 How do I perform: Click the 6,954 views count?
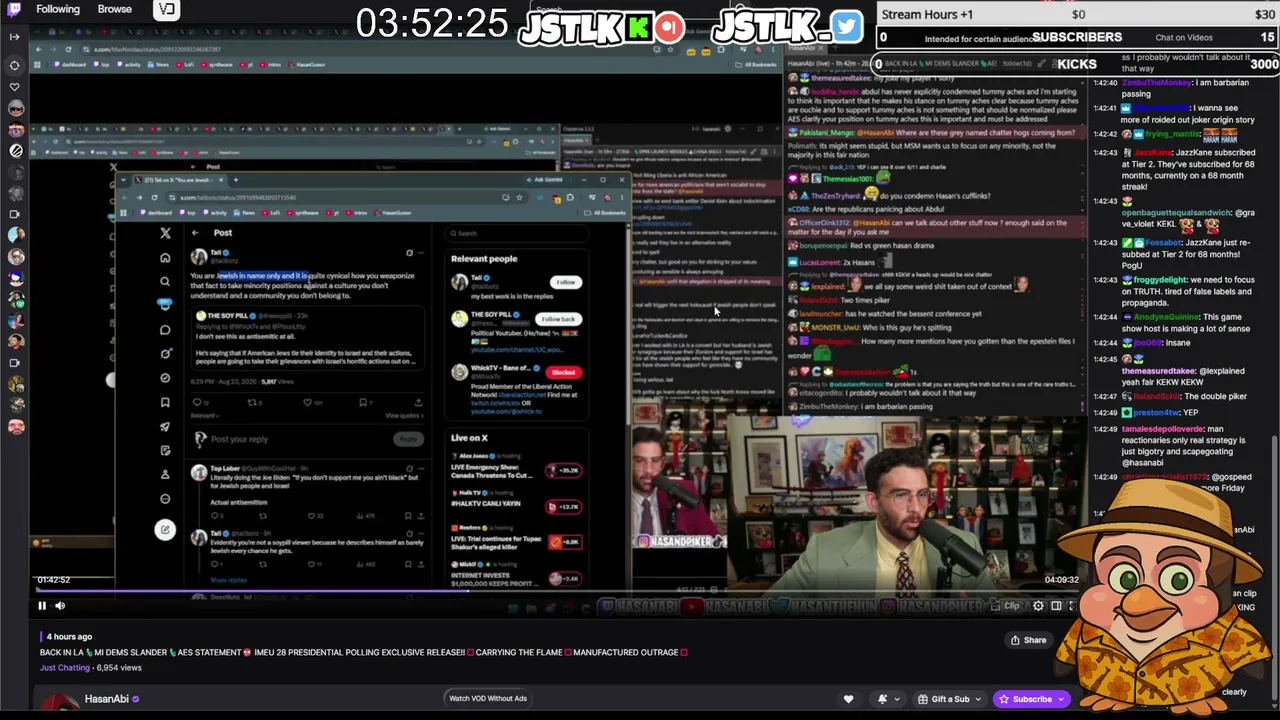[118, 668]
